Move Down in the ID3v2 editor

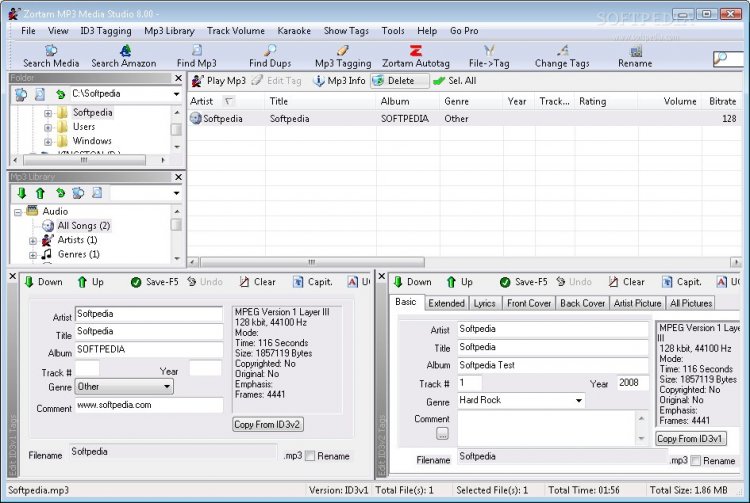[x=412, y=282]
